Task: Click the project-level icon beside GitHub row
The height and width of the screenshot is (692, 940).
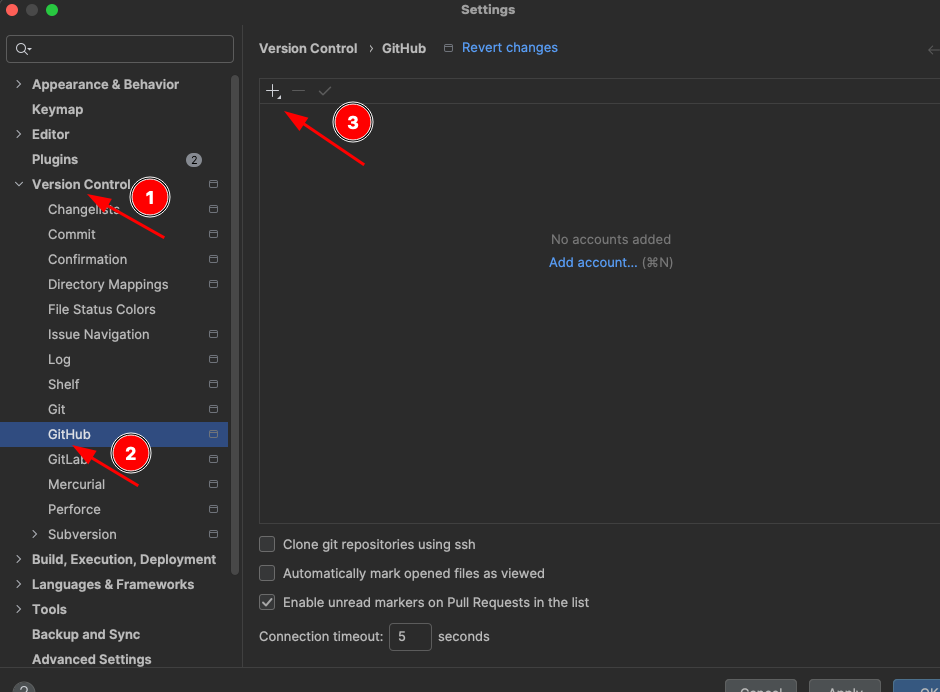Action: click(213, 434)
